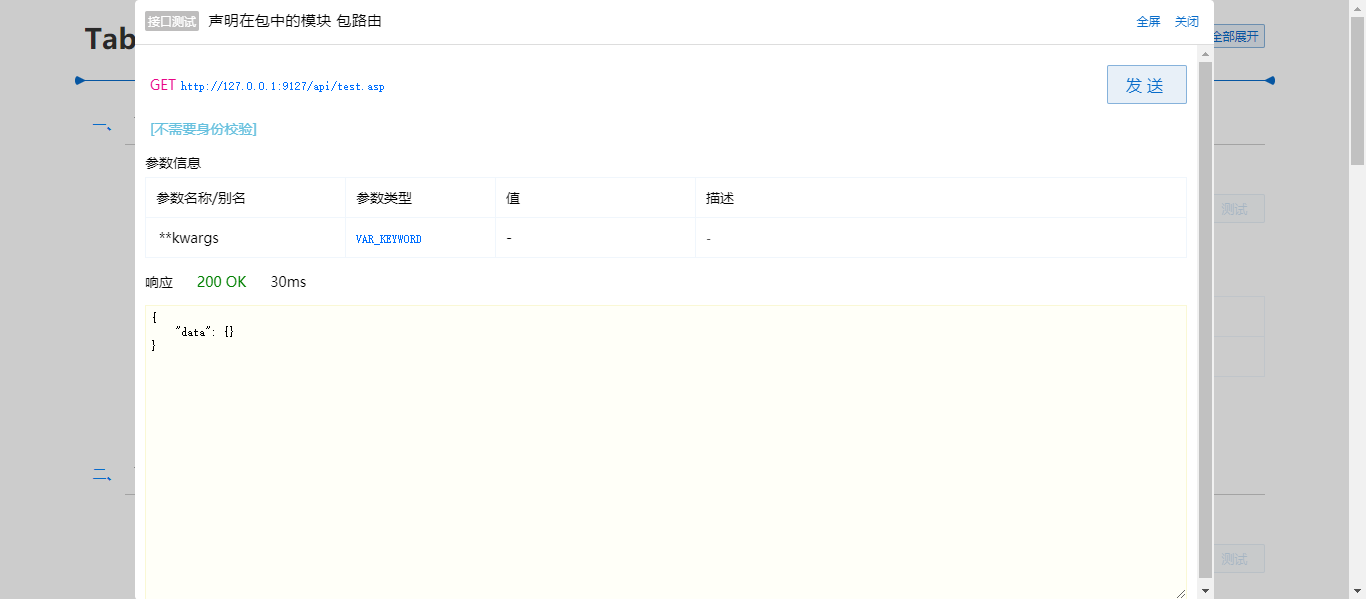Screen dimensions: 1366x599
Task: Click the 接口测试 badge icon
Action: pos(170,20)
